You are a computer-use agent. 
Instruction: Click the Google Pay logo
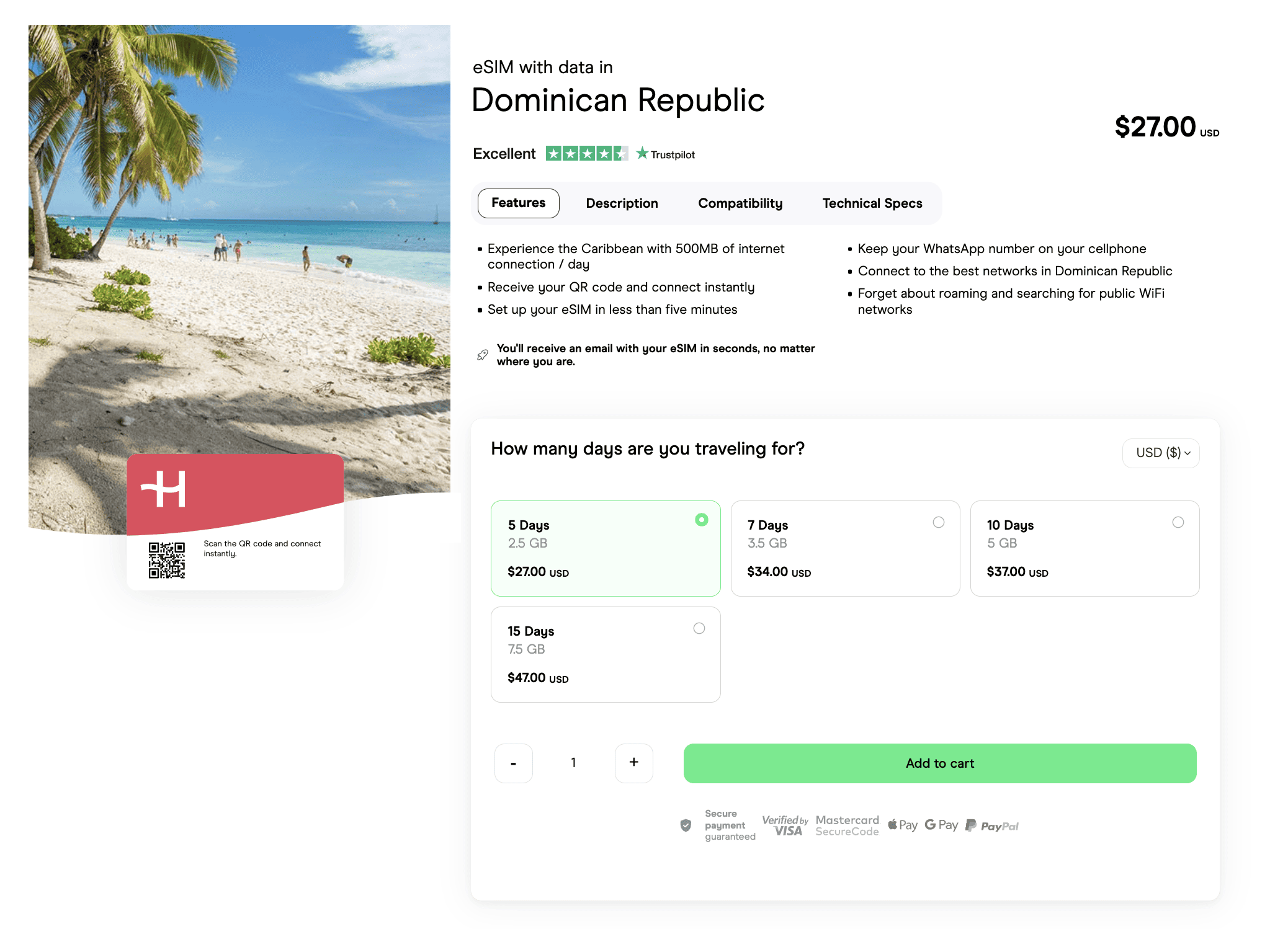(941, 825)
